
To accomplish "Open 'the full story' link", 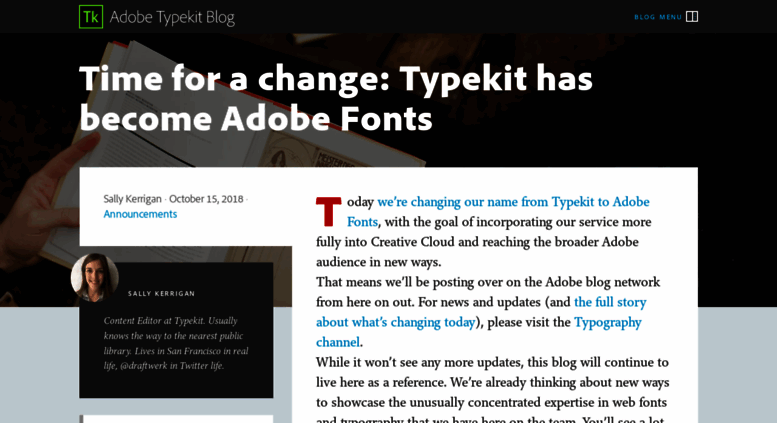I will pos(610,302).
